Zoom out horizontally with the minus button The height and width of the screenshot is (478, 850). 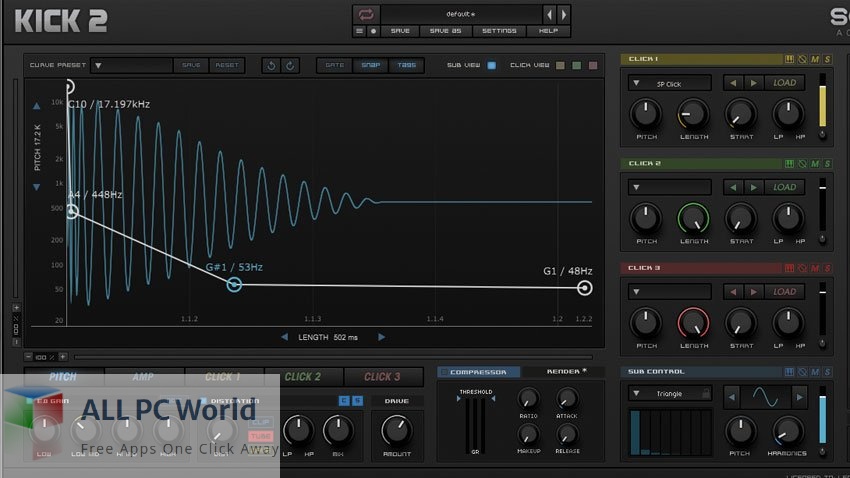[x=28, y=357]
